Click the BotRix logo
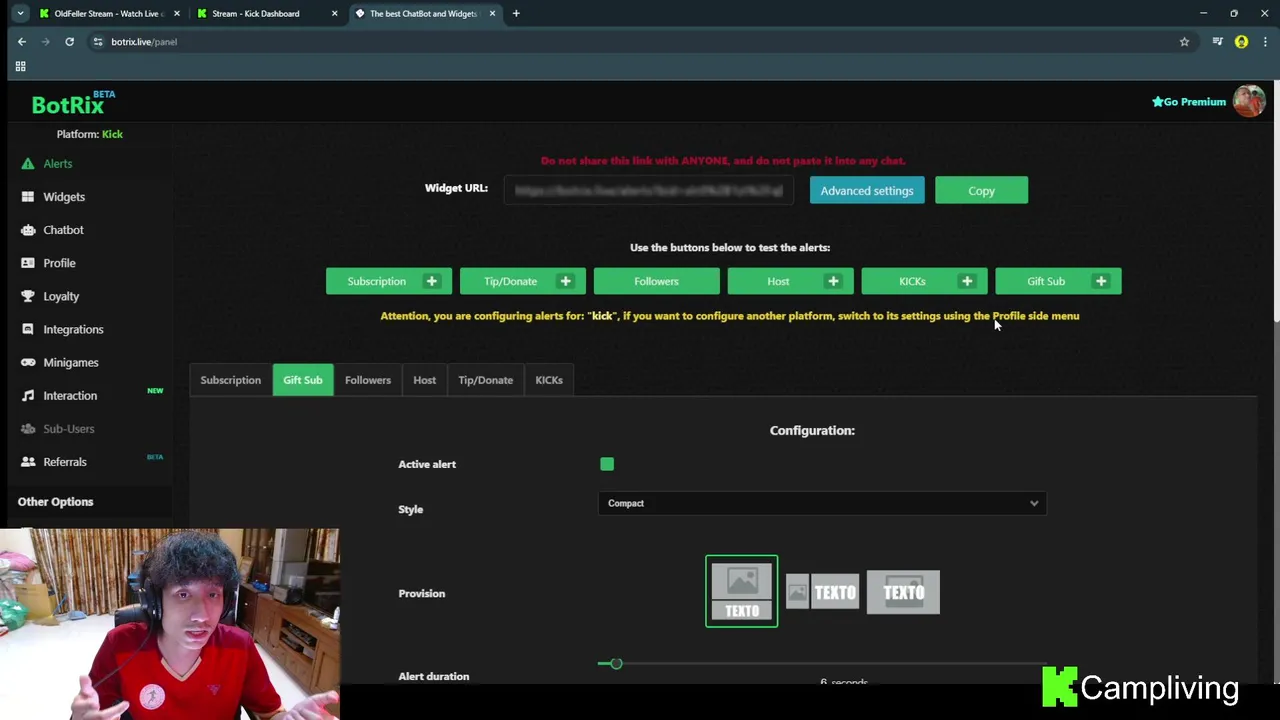Screen dimensions: 1280x720 [73, 103]
